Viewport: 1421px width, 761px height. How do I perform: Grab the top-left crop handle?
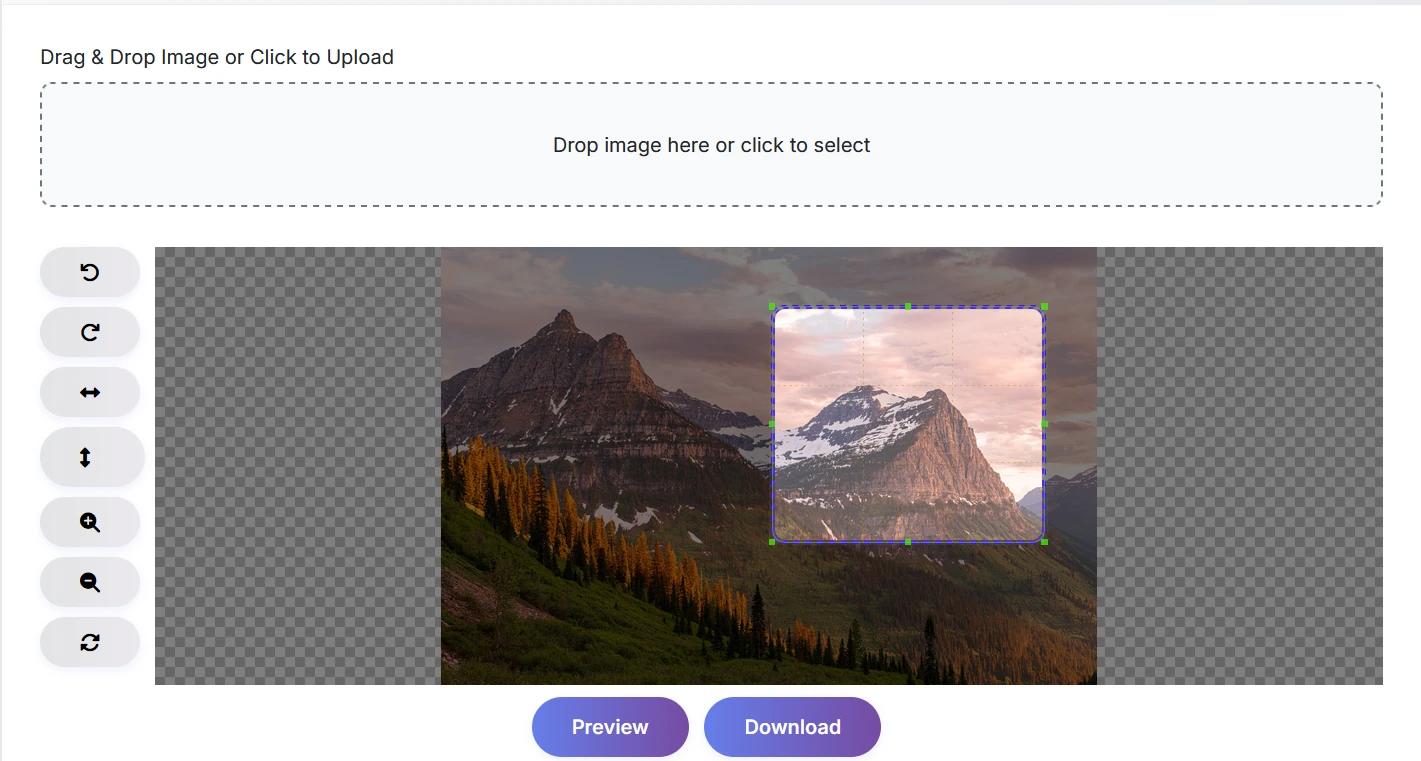pyautogui.click(x=773, y=307)
